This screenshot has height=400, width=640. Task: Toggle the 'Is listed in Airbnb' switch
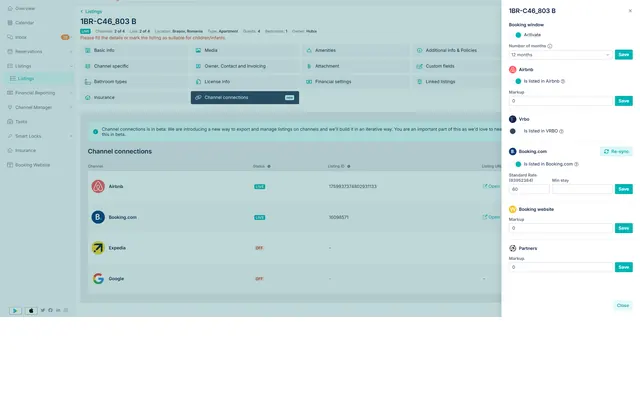point(515,81)
